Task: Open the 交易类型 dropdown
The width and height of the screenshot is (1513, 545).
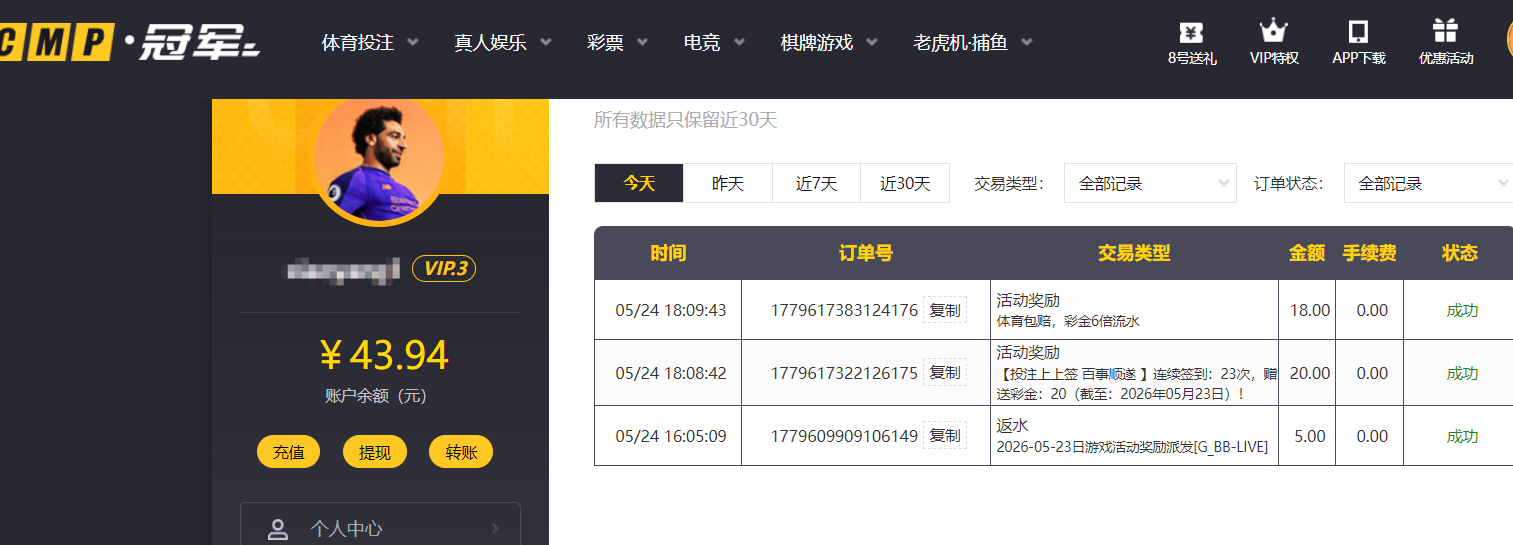Action: point(1150,183)
